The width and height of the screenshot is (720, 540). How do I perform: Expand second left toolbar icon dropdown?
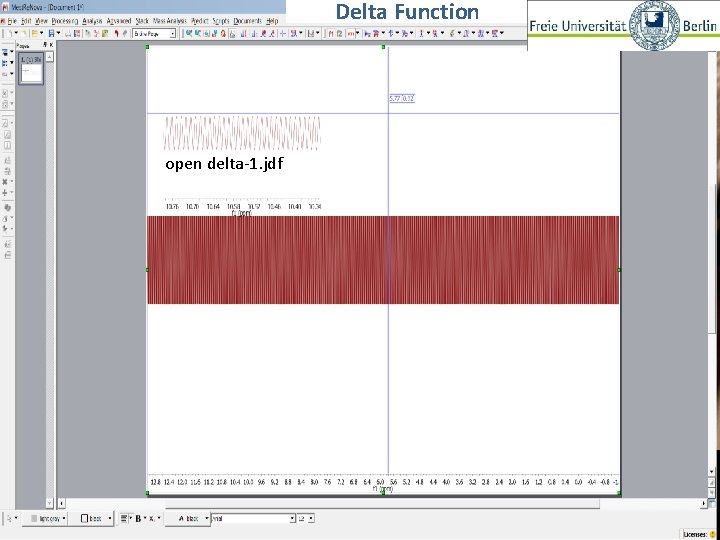pyautogui.click(x=11, y=63)
